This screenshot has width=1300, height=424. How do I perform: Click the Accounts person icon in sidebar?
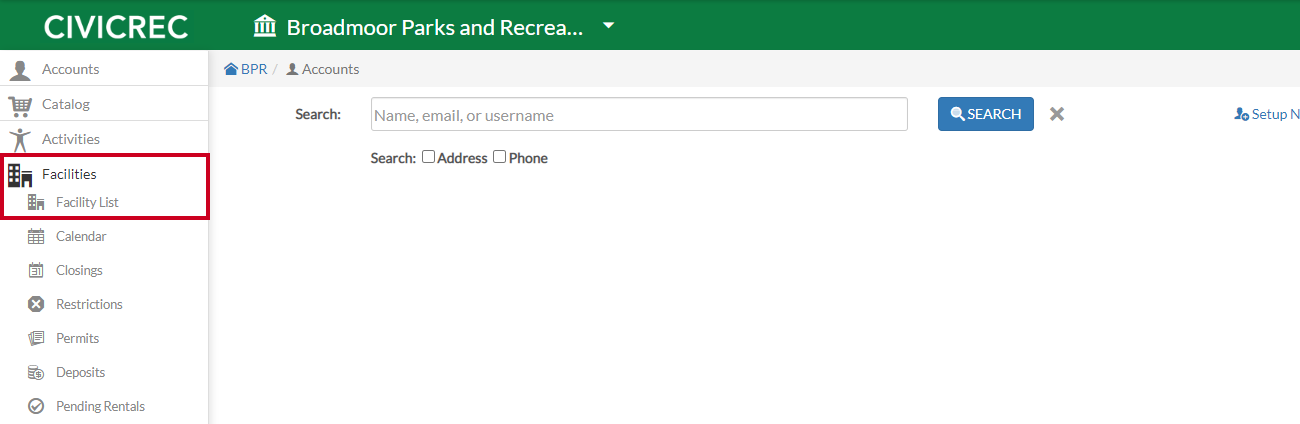[20, 70]
